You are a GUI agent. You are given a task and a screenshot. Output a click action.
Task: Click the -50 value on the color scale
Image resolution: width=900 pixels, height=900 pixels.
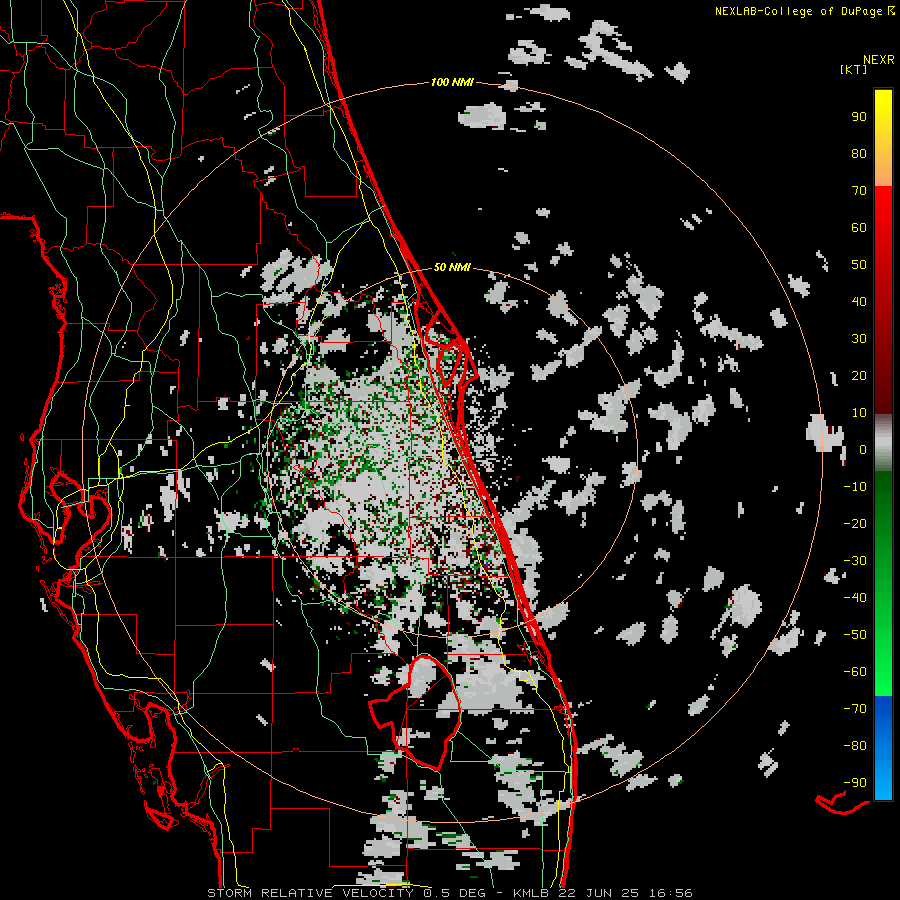(x=855, y=635)
